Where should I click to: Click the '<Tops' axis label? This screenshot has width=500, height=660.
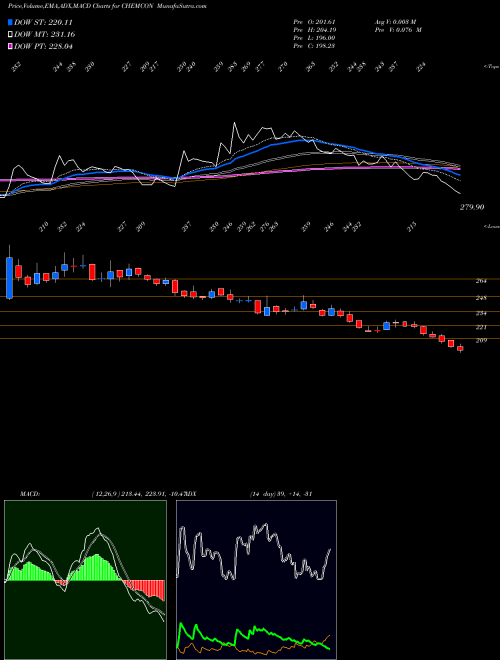click(491, 67)
